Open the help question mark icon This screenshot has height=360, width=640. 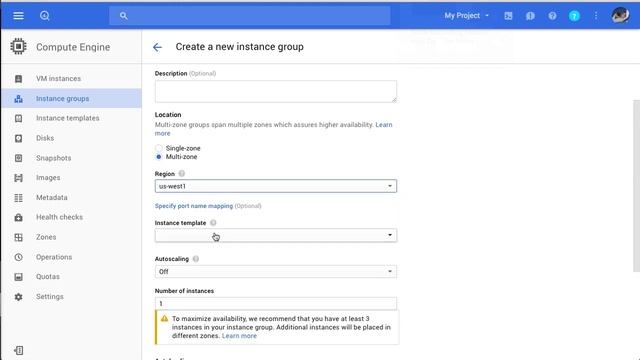[552, 16]
